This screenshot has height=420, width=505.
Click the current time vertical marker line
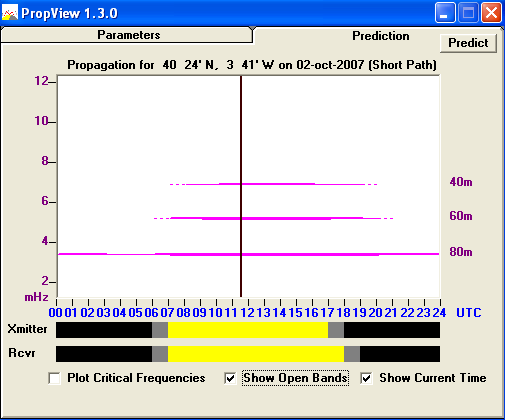tap(241, 186)
